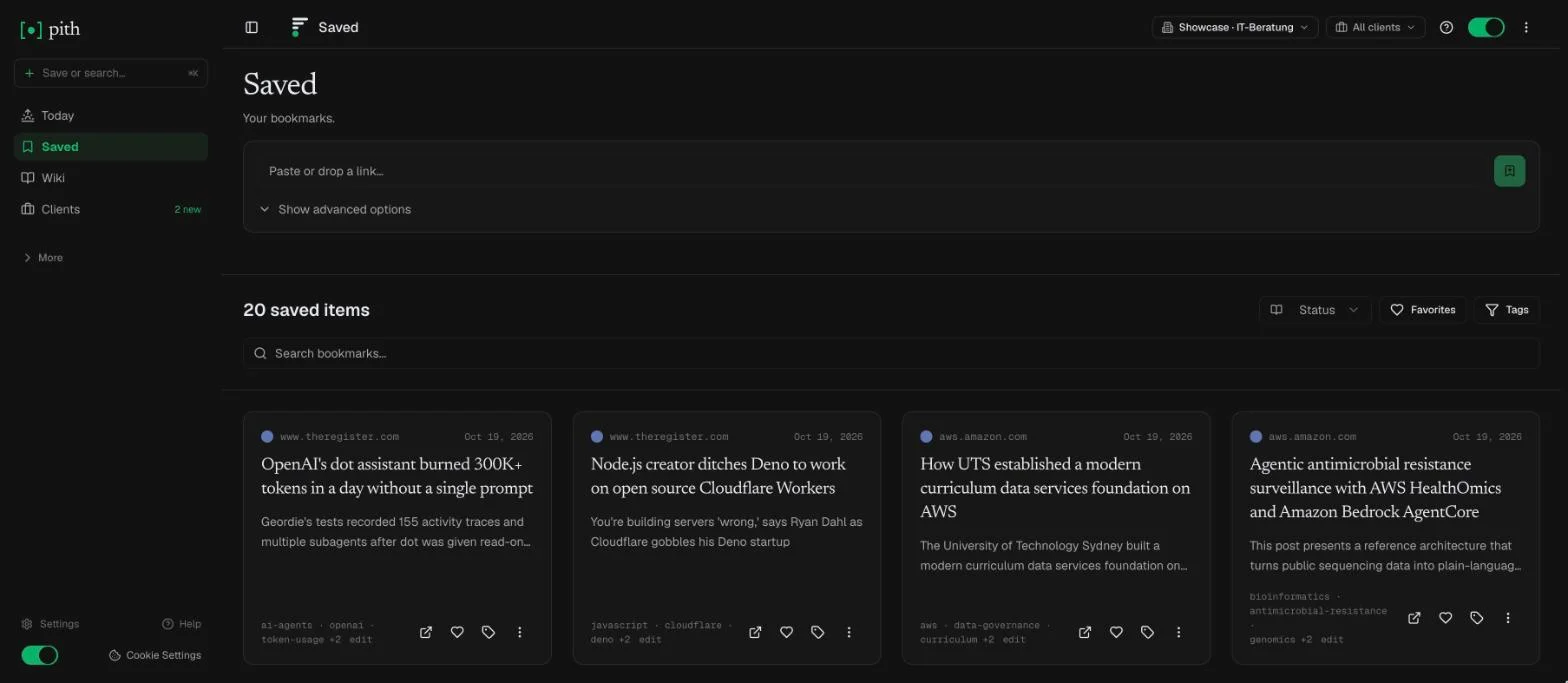Edit tags on Node.js creator card
This screenshot has width=1568, height=683.
(650, 639)
